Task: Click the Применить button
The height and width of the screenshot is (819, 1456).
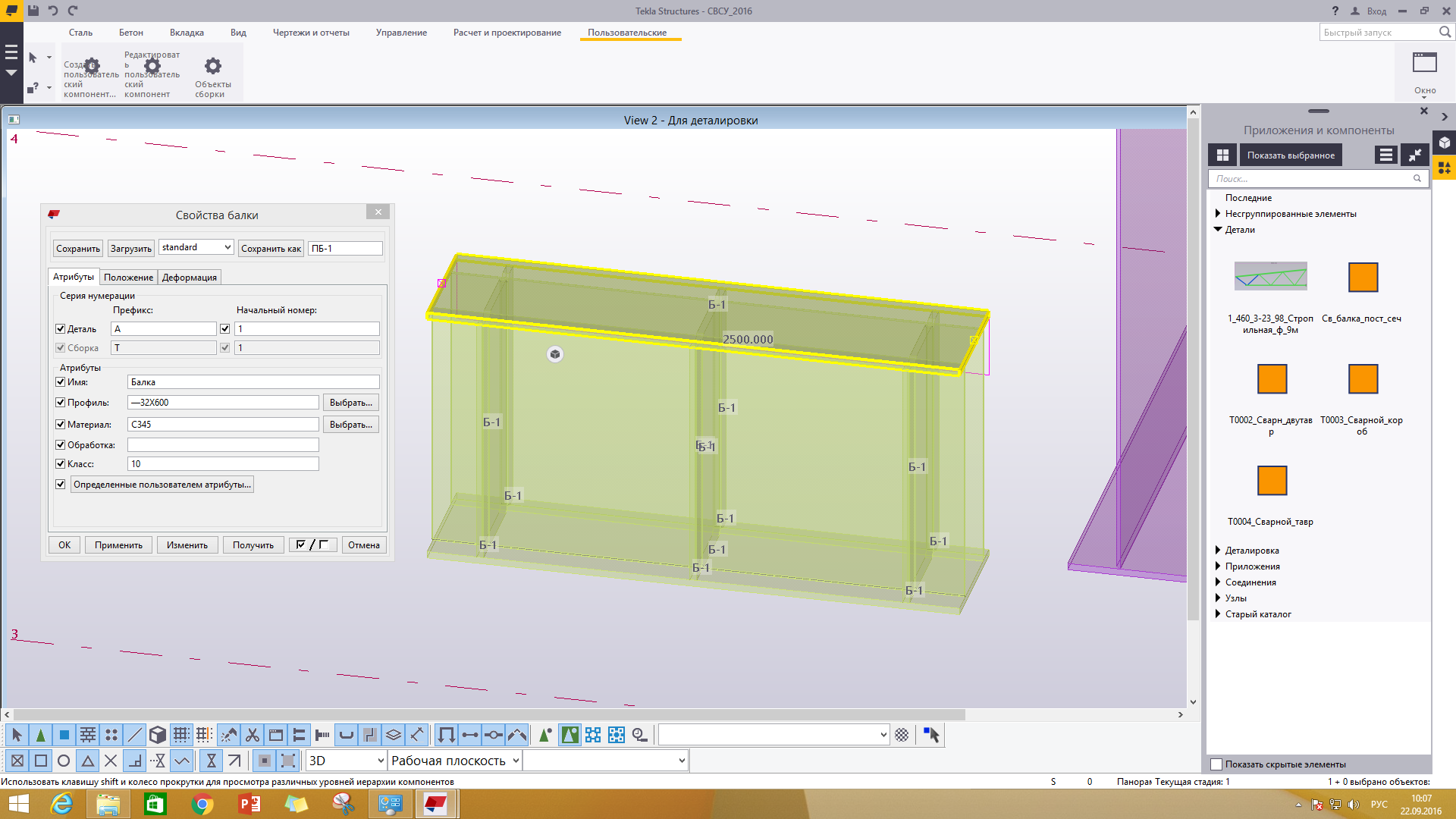Action: point(118,545)
